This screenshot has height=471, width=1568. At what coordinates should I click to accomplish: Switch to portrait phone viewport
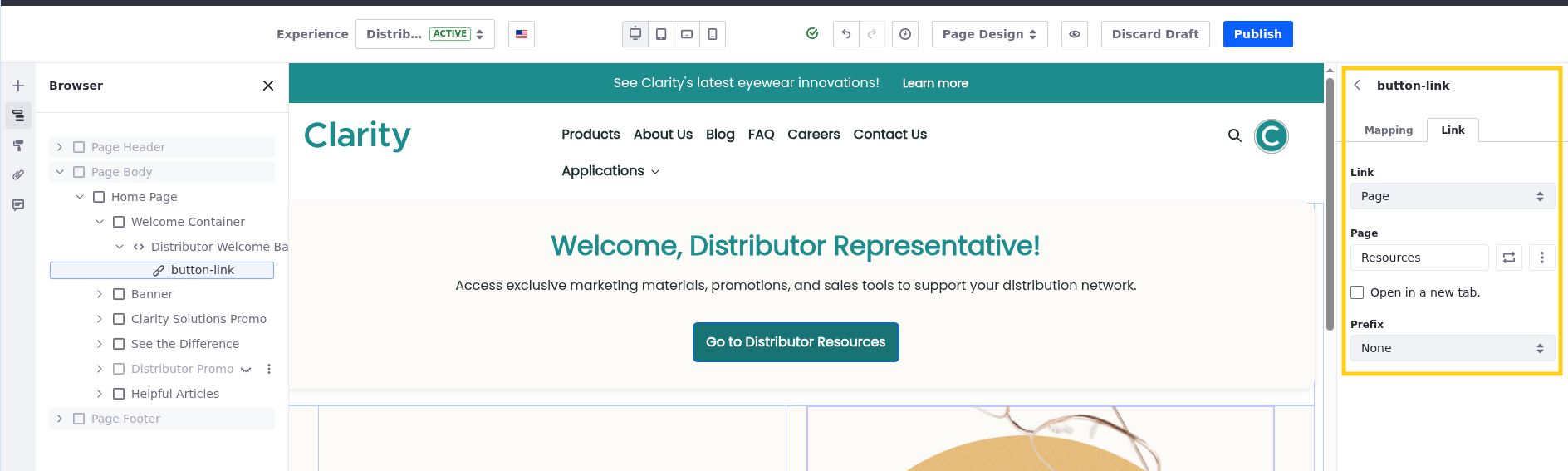point(713,34)
